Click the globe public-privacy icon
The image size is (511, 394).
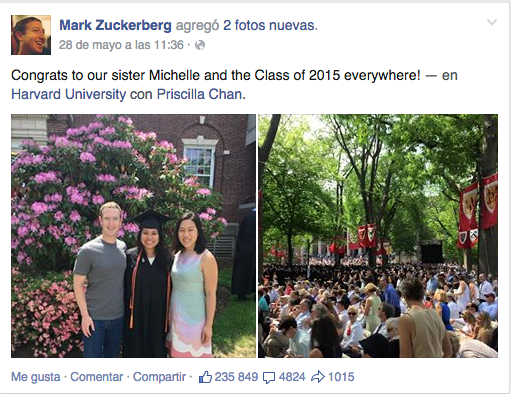pyautogui.click(x=200, y=45)
